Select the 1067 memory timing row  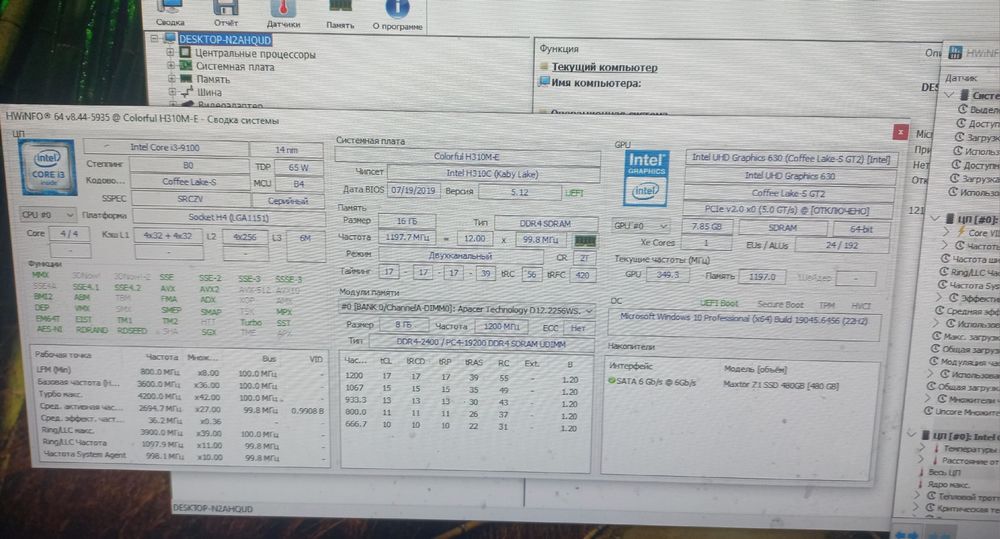pos(462,388)
